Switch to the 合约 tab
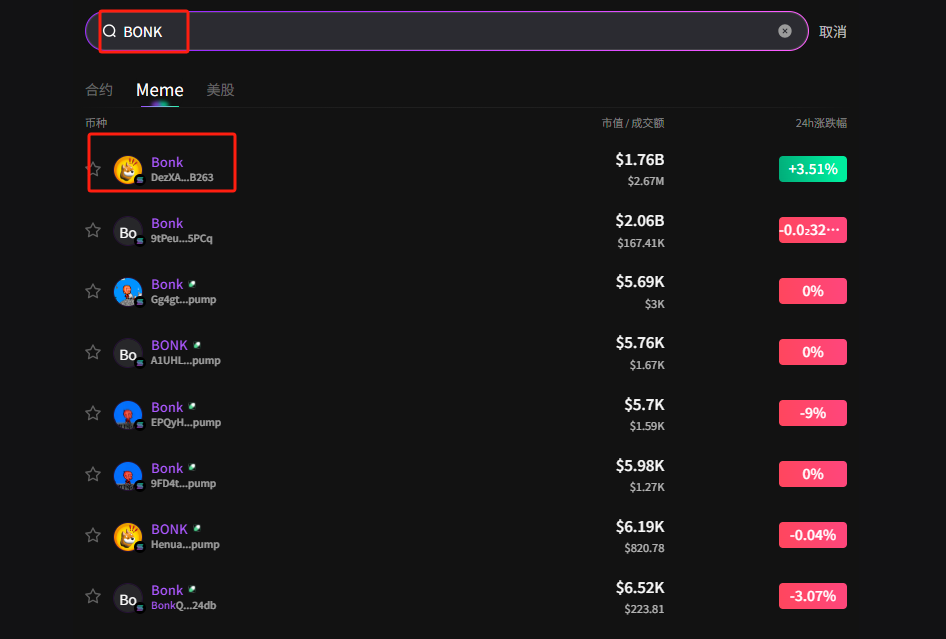Image resolution: width=946 pixels, height=639 pixels. coord(99,90)
